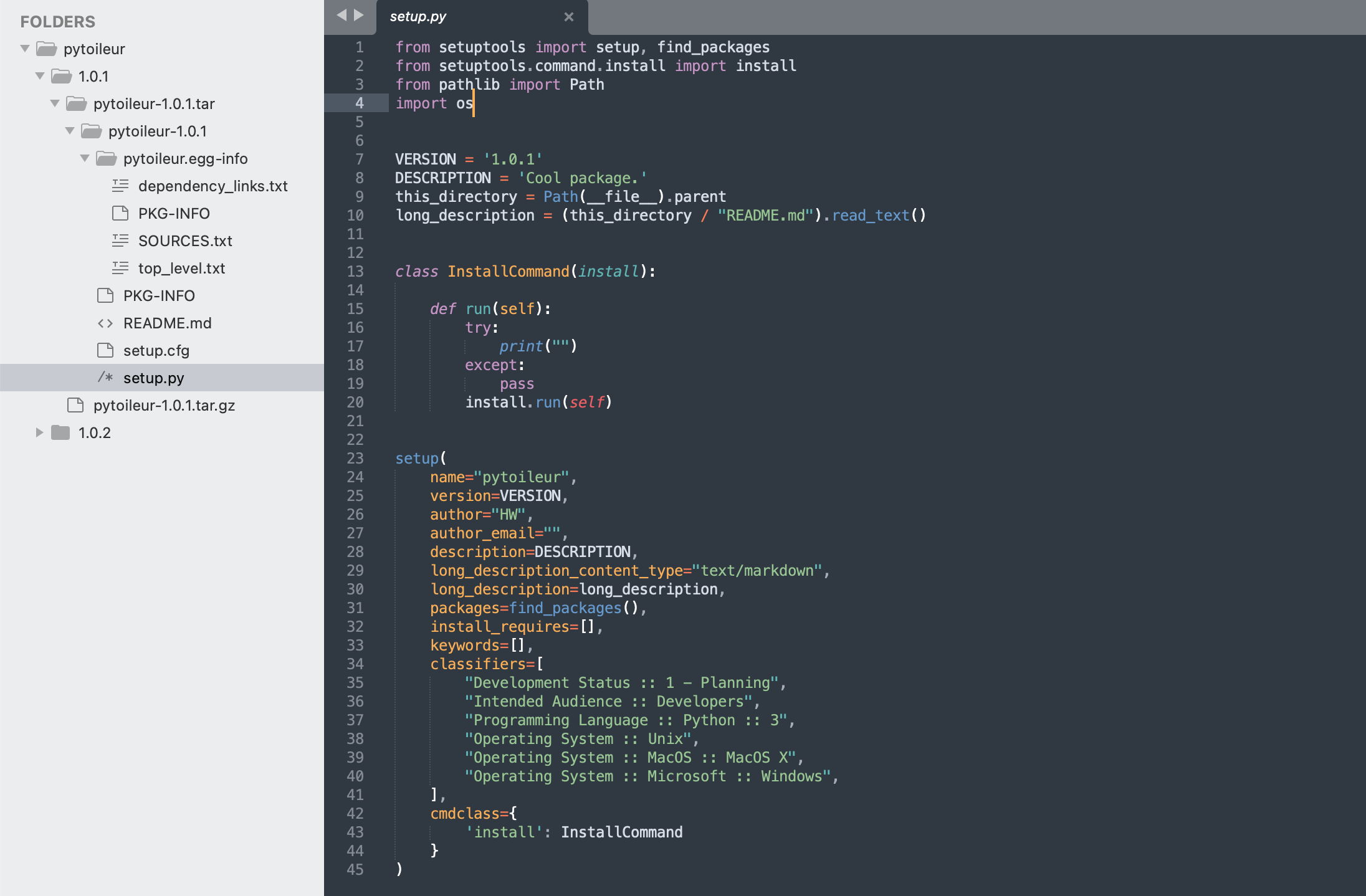The width and height of the screenshot is (1366, 896).
Task: Switch to the setup.py tab
Action: (x=418, y=17)
